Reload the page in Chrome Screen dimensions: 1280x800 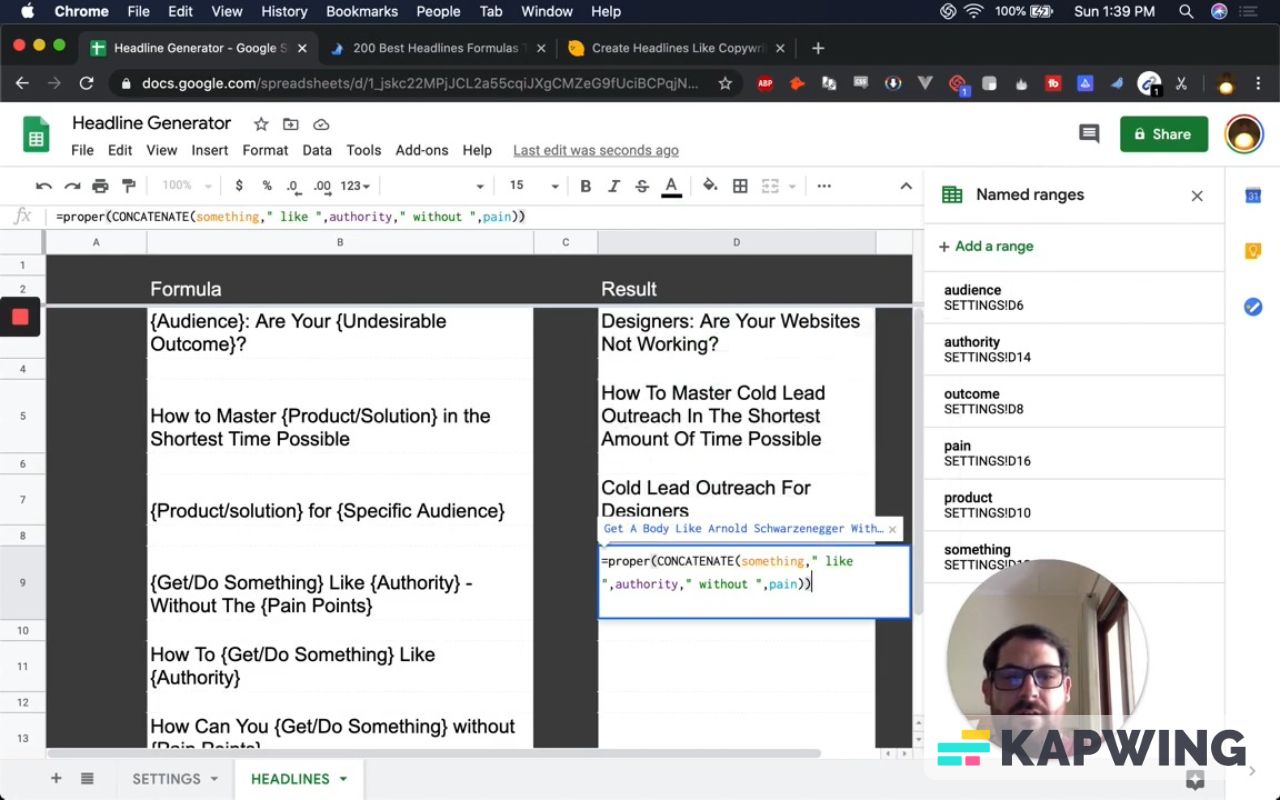86,84
